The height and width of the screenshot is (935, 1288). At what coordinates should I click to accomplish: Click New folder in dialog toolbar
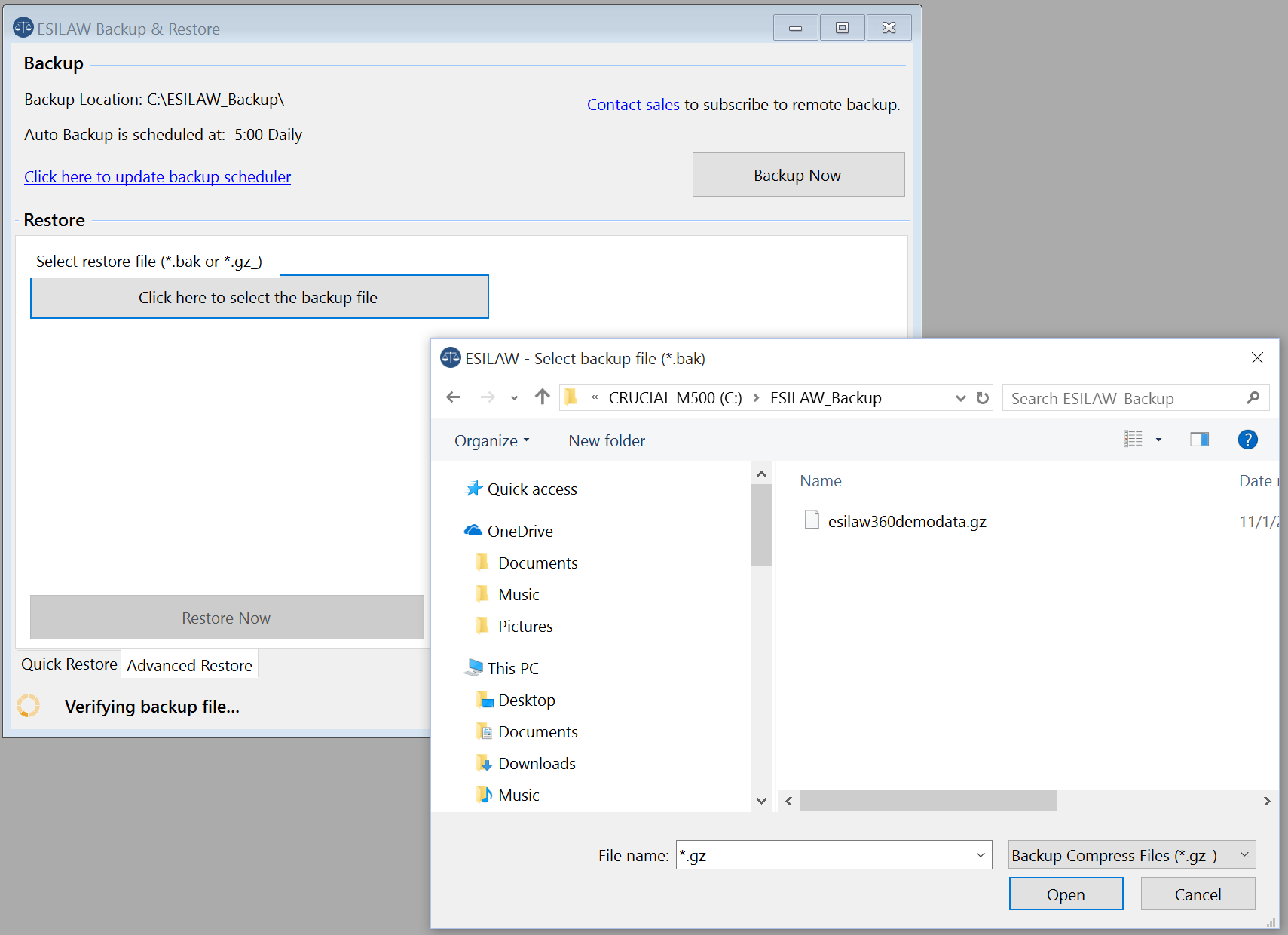click(x=607, y=440)
